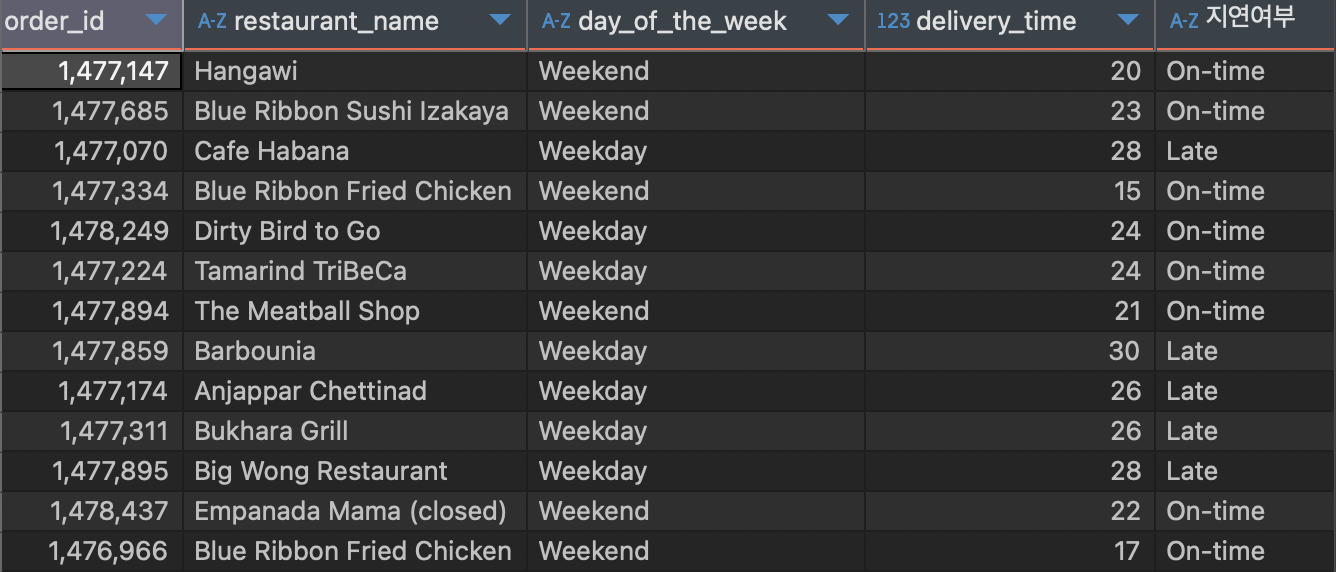Open restaurant_name column dropdown arrow

tap(500, 20)
